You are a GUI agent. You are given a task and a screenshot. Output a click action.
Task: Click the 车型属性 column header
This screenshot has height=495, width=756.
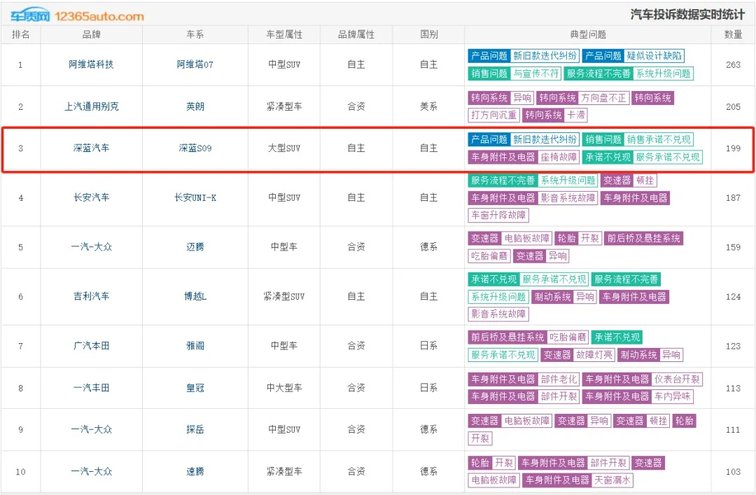284,34
